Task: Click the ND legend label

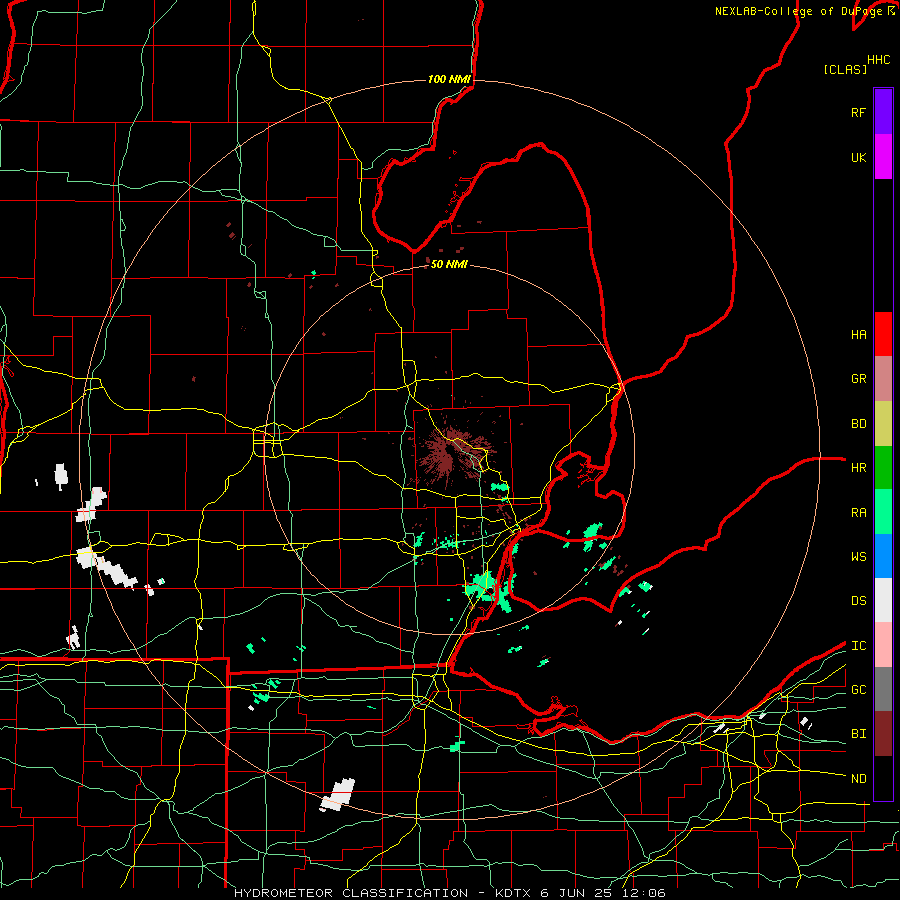Action: coord(858,779)
